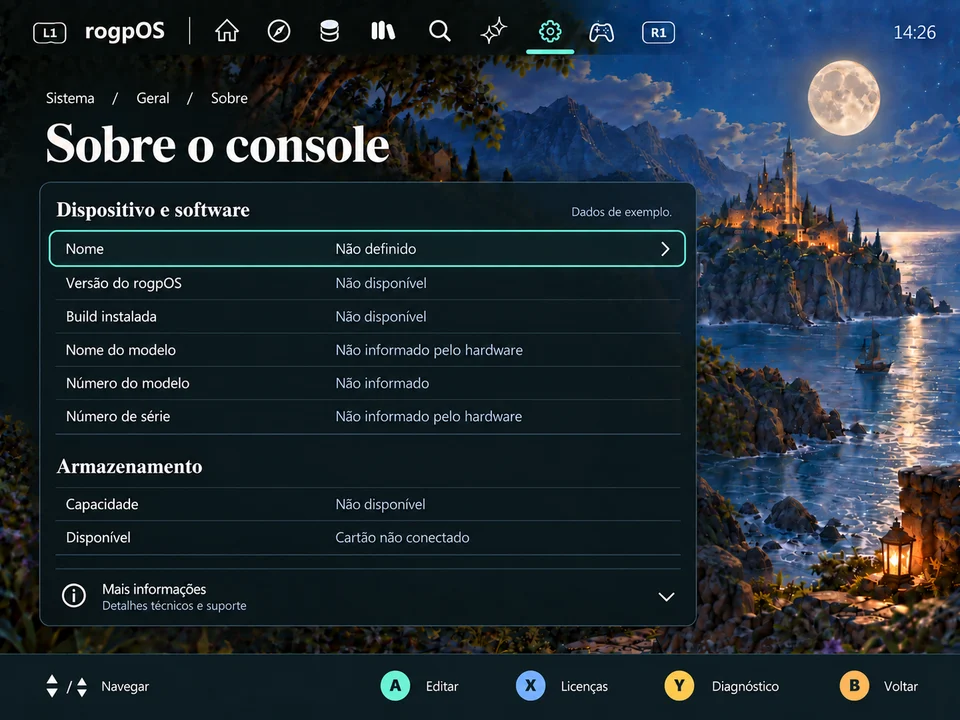Open the game controller icon
Image resolution: width=960 pixels, height=720 pixels.
[602, 32]
